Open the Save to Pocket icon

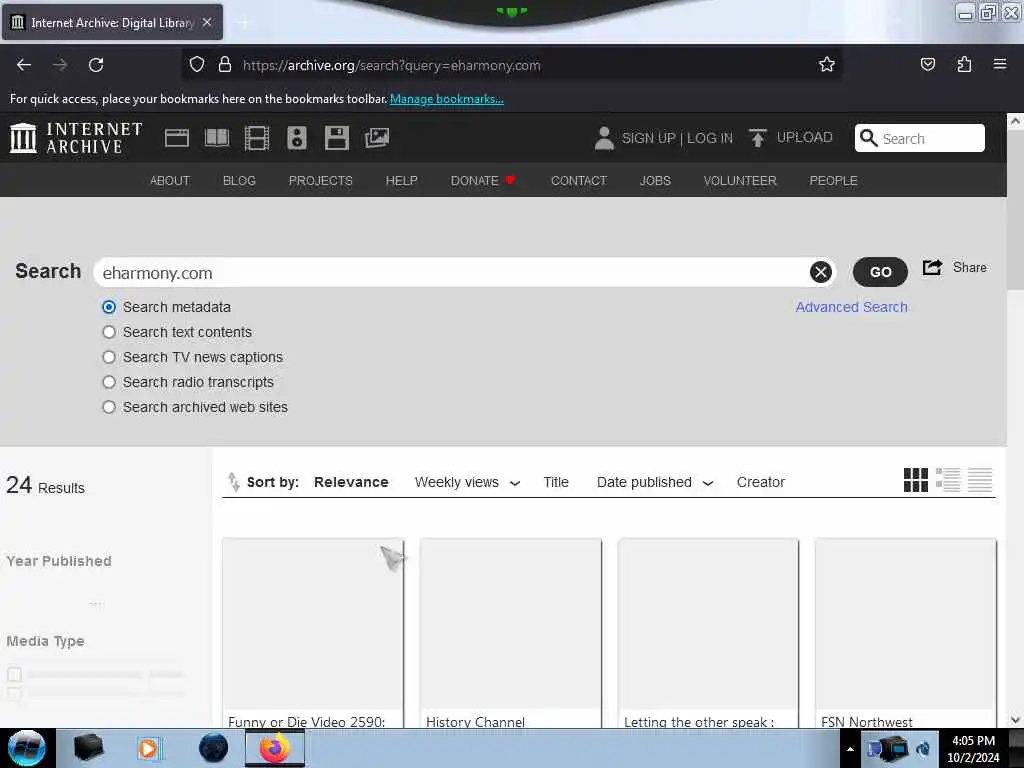[x=928, y=64]
